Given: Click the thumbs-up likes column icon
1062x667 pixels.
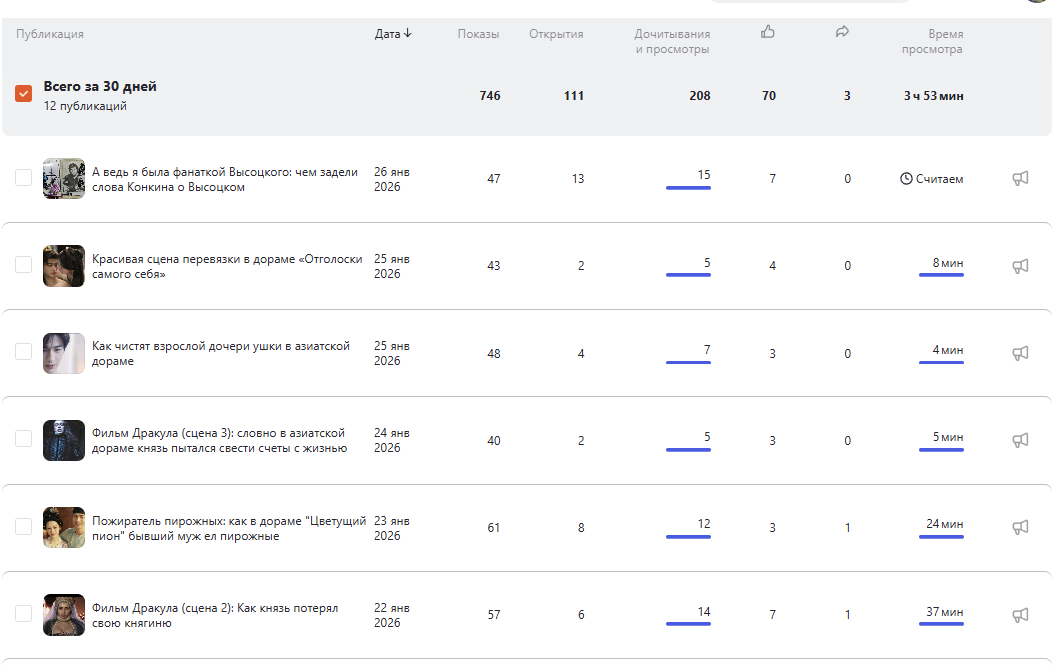Looking at the screenshot, I should [768, 32].
